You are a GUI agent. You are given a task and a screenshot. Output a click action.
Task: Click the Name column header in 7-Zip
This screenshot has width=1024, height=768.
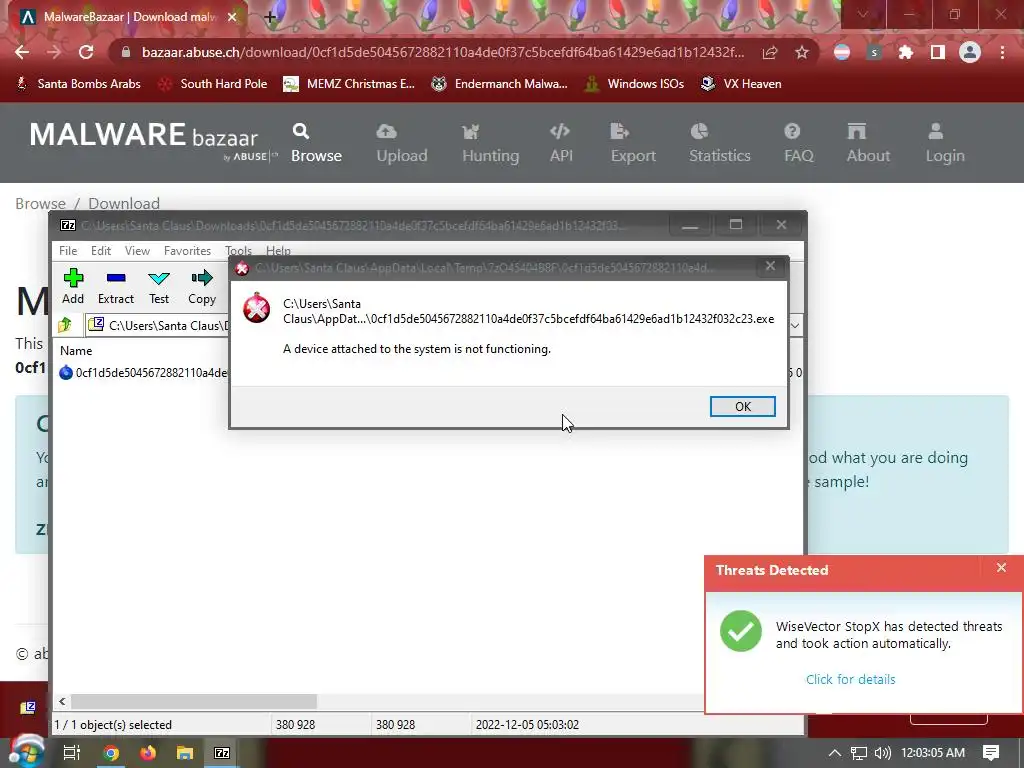pos(76,351)
